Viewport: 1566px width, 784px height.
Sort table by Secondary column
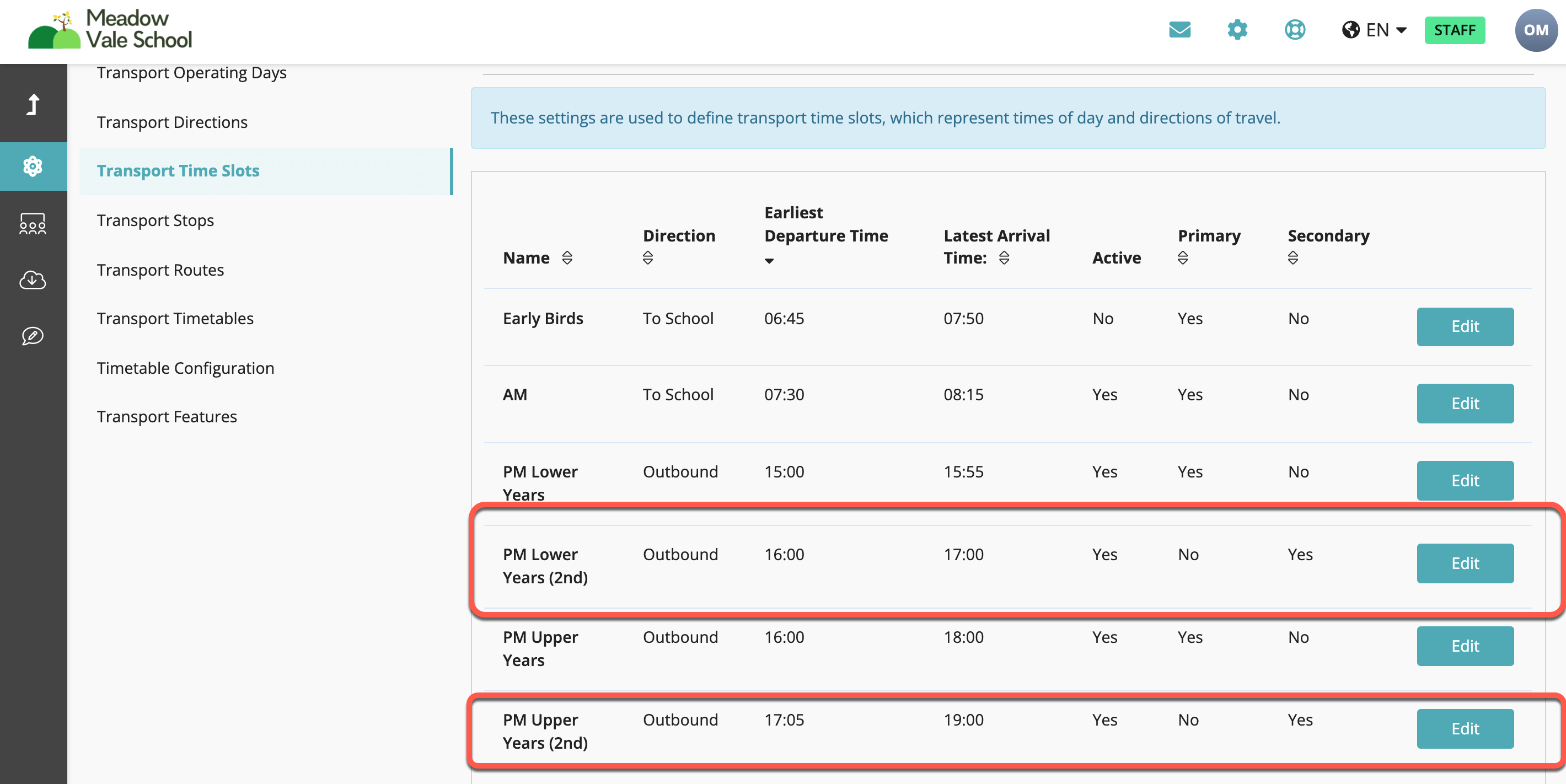pyautogui.click(x=1293, y=257)
